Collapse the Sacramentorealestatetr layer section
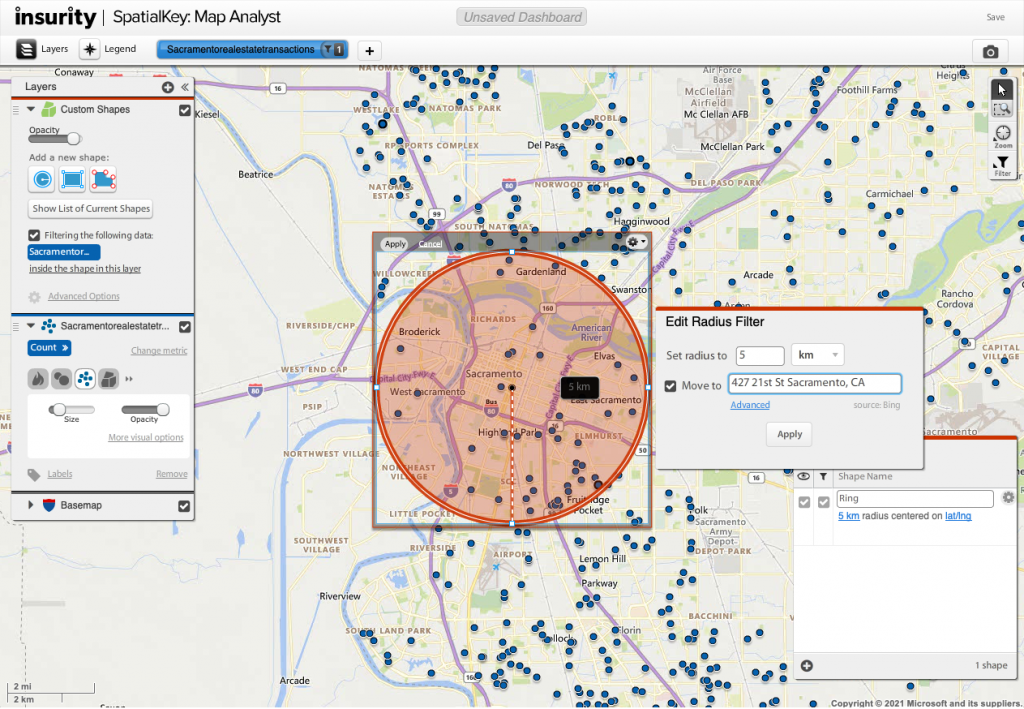This screenshot has height=709, width=1024. click(x=31, y=326)
